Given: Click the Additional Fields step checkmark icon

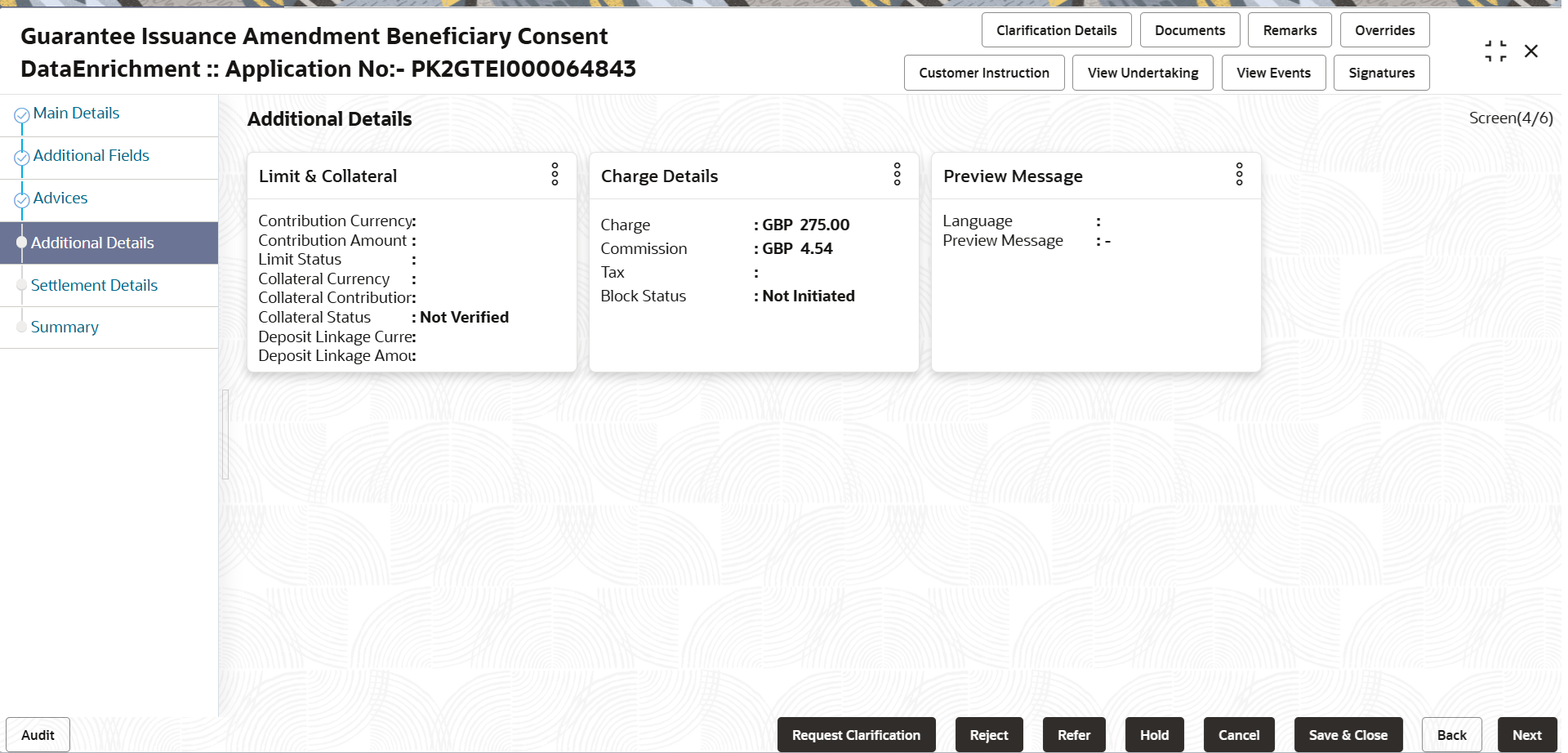Looking at the screenshot, I should tap(22, 158).
